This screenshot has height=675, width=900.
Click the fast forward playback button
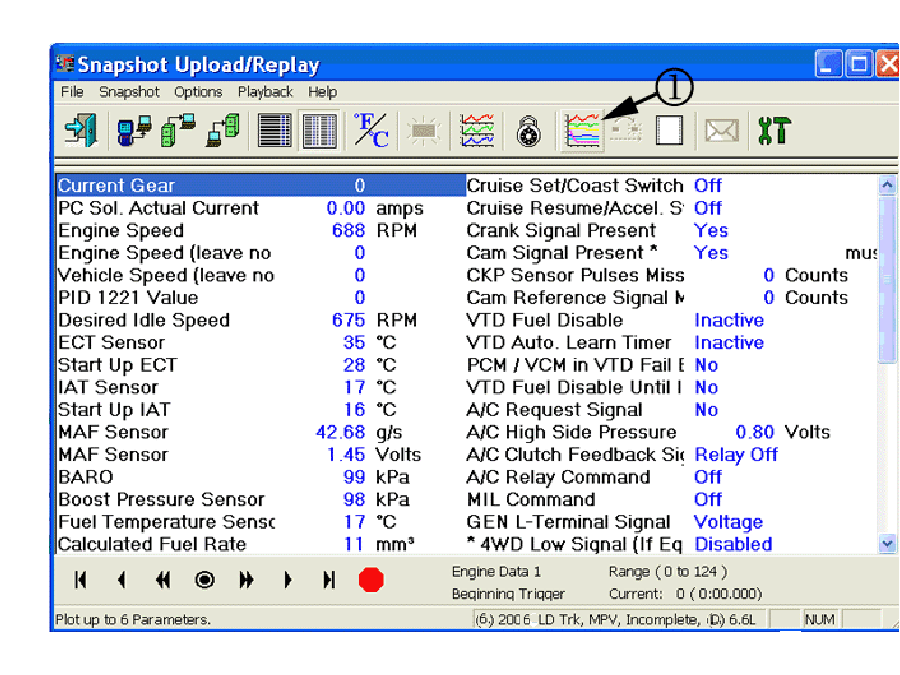(x=246, y=580)
